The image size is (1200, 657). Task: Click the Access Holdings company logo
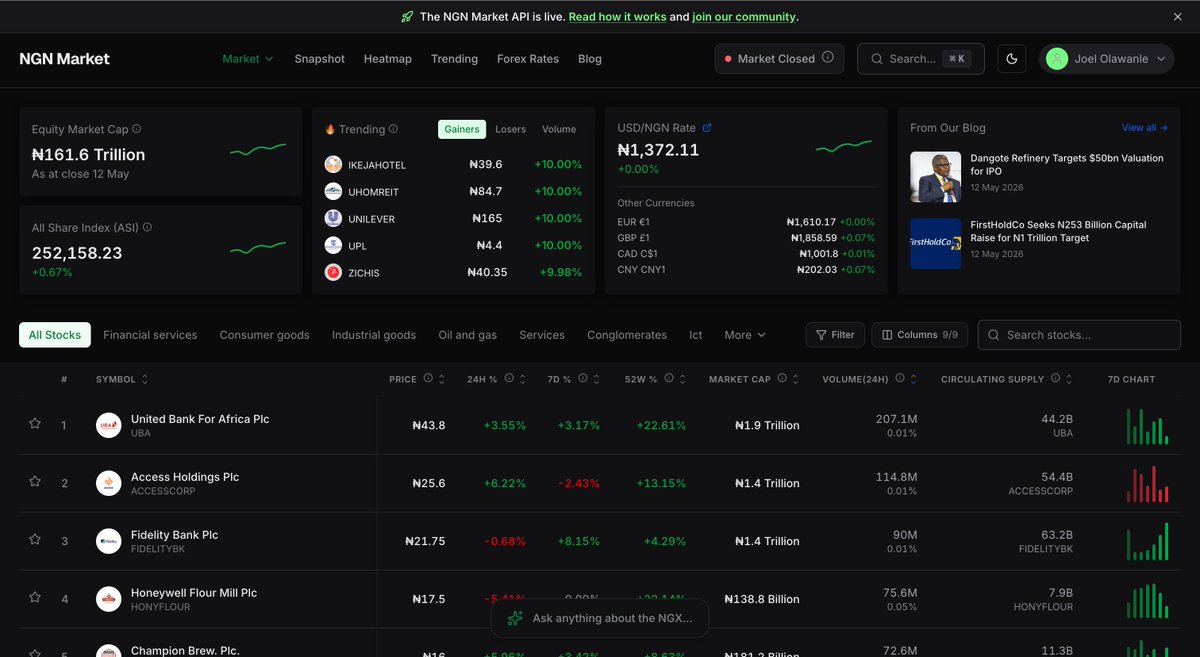point(108,483)
